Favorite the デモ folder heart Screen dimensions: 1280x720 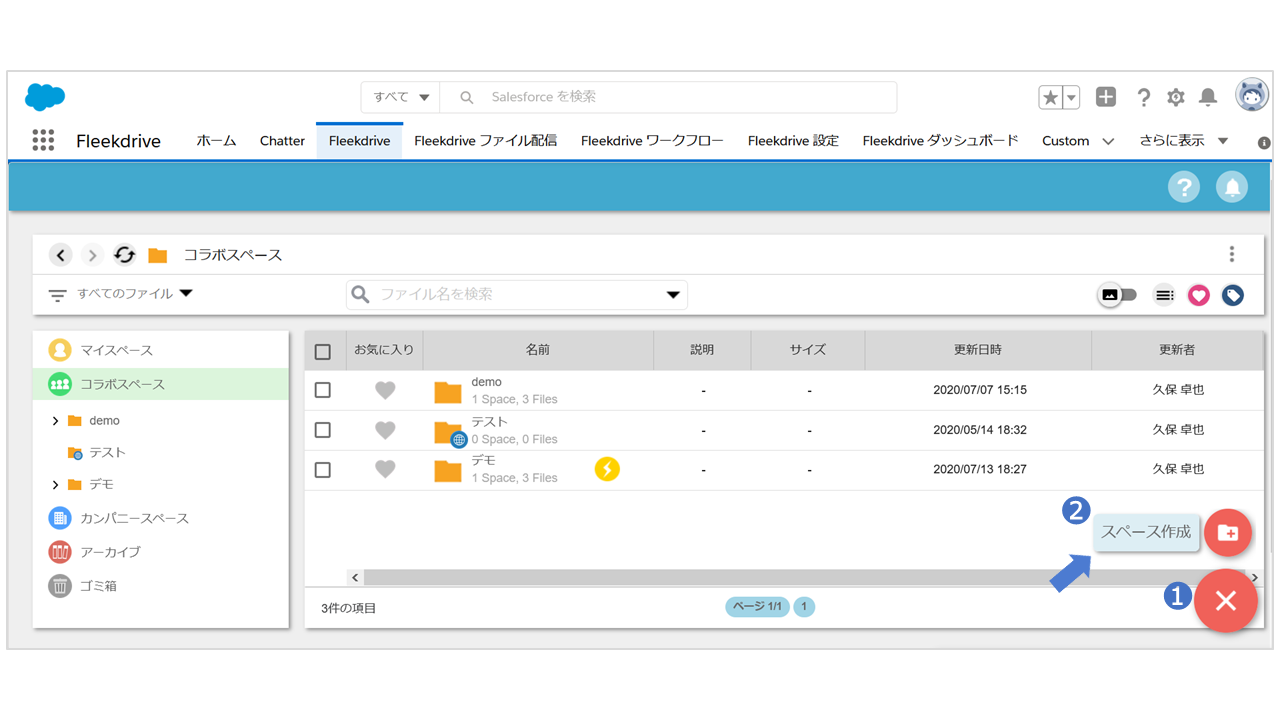(x=385, y=469)
